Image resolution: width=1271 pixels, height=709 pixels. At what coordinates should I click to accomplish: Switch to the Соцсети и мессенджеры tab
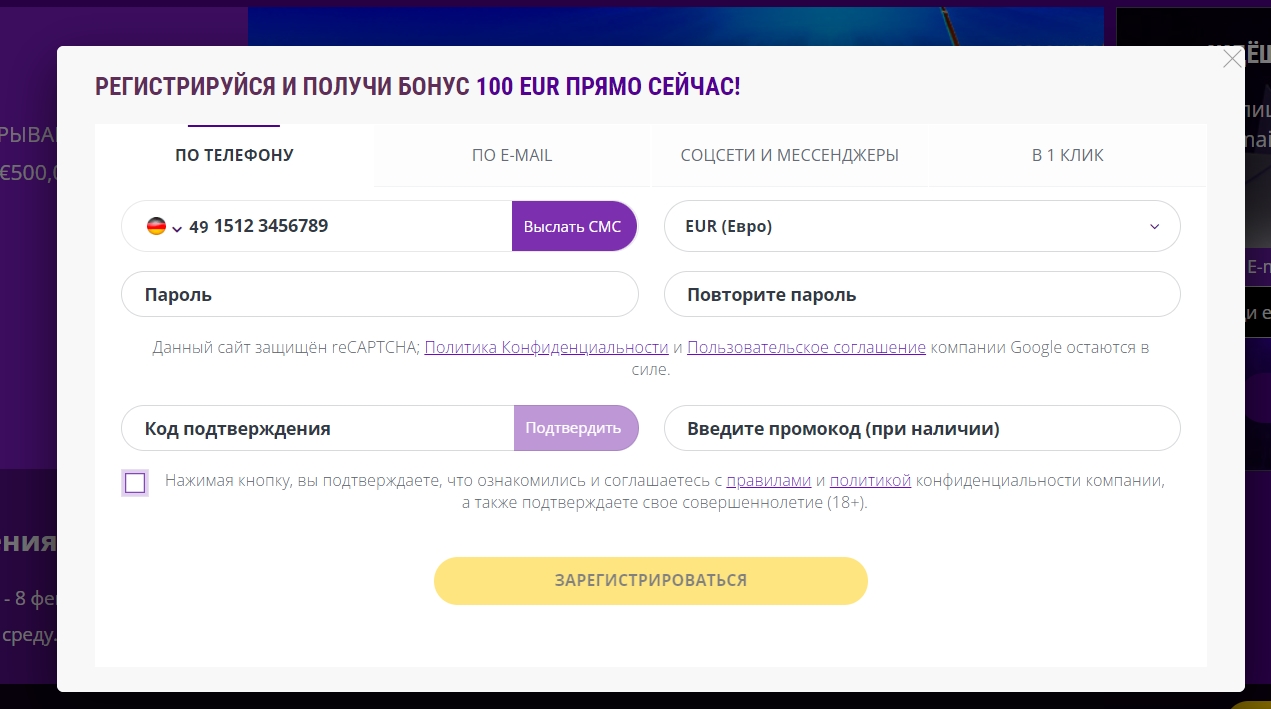[790, 155]
